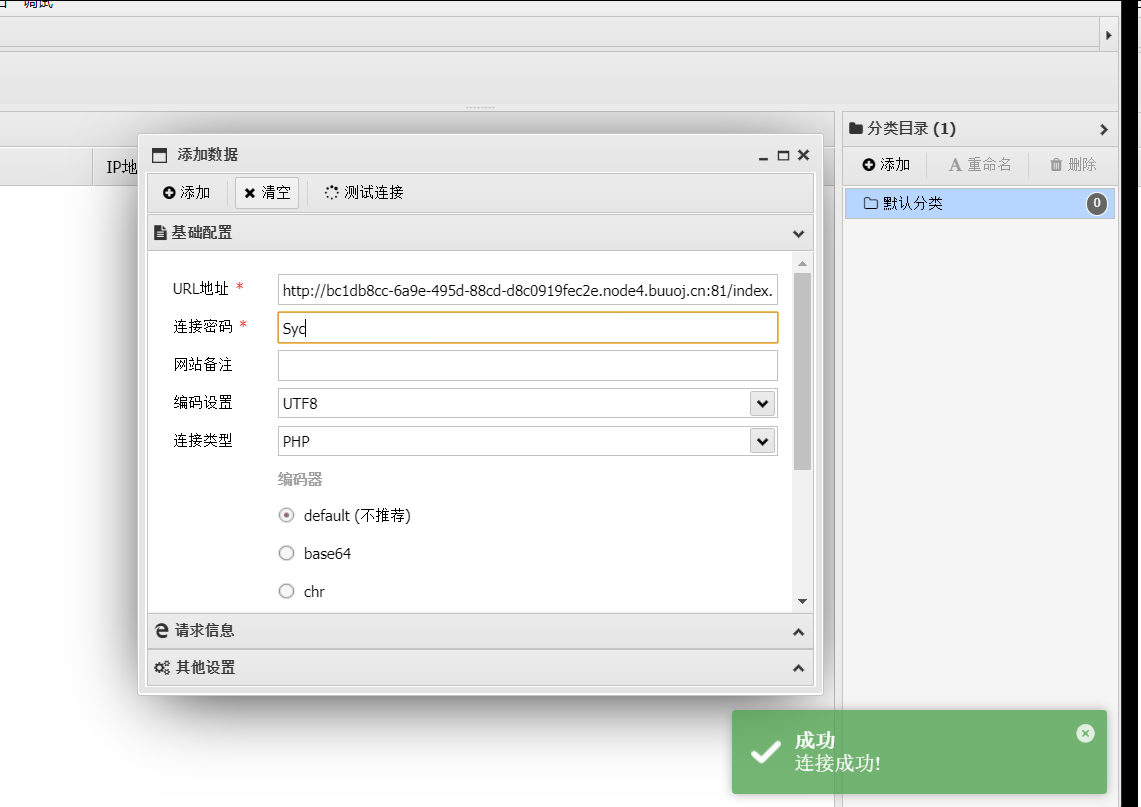Click the URL地址 input field

(528, 290)
